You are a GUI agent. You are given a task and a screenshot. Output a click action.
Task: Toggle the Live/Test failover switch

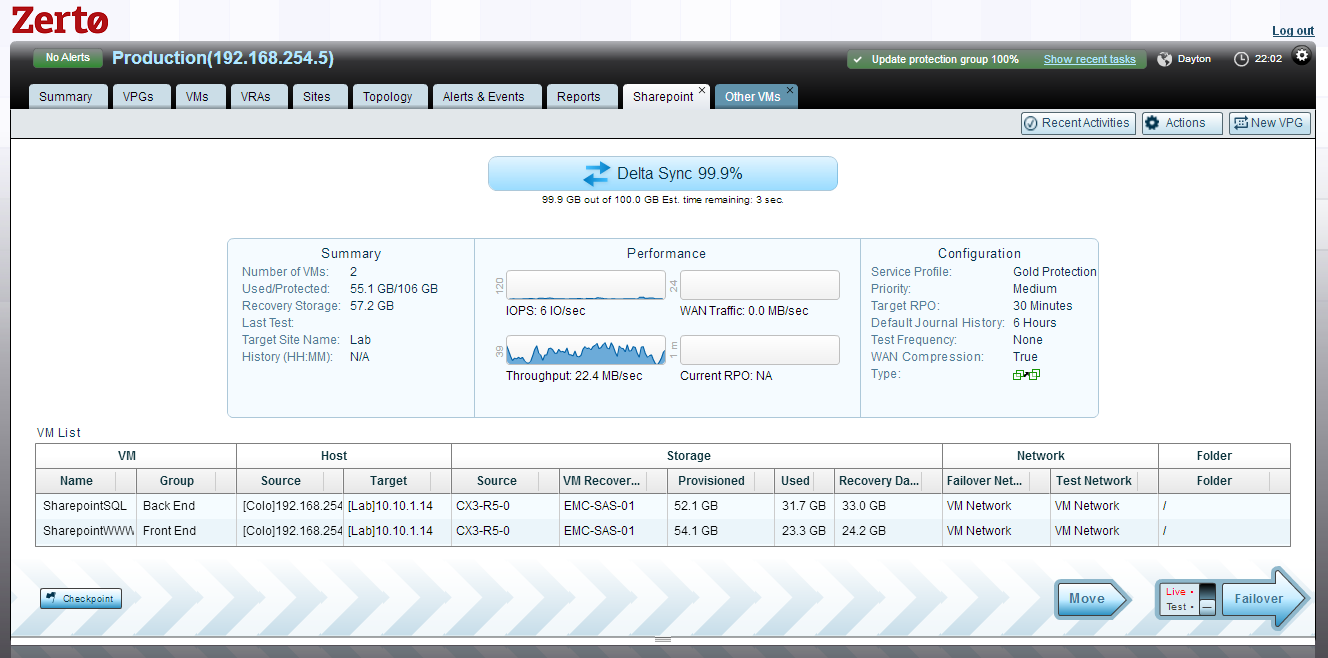(x=1207, y=599)
